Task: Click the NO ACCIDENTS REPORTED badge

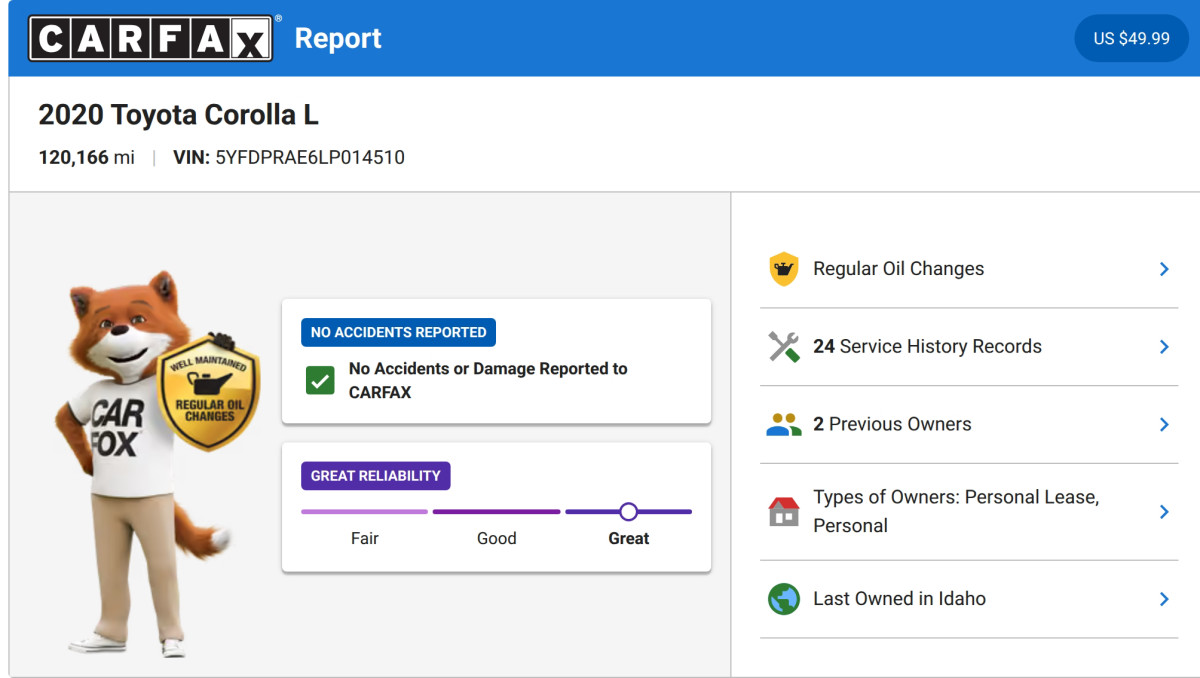Action: click(398, 332)
